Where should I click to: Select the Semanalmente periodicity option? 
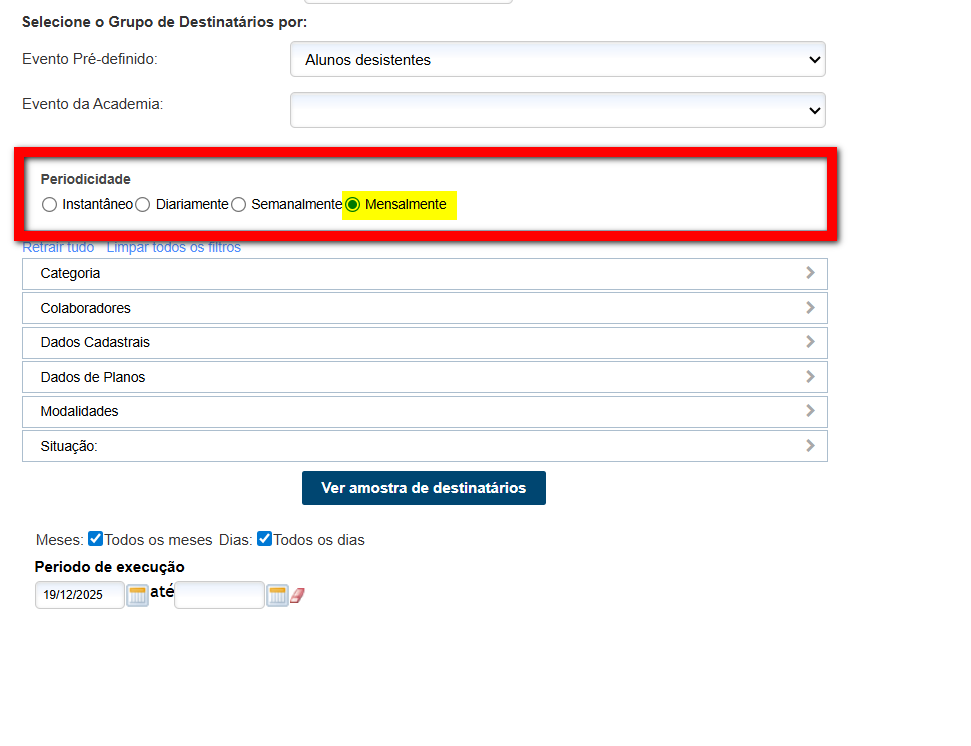coord(238,204)
